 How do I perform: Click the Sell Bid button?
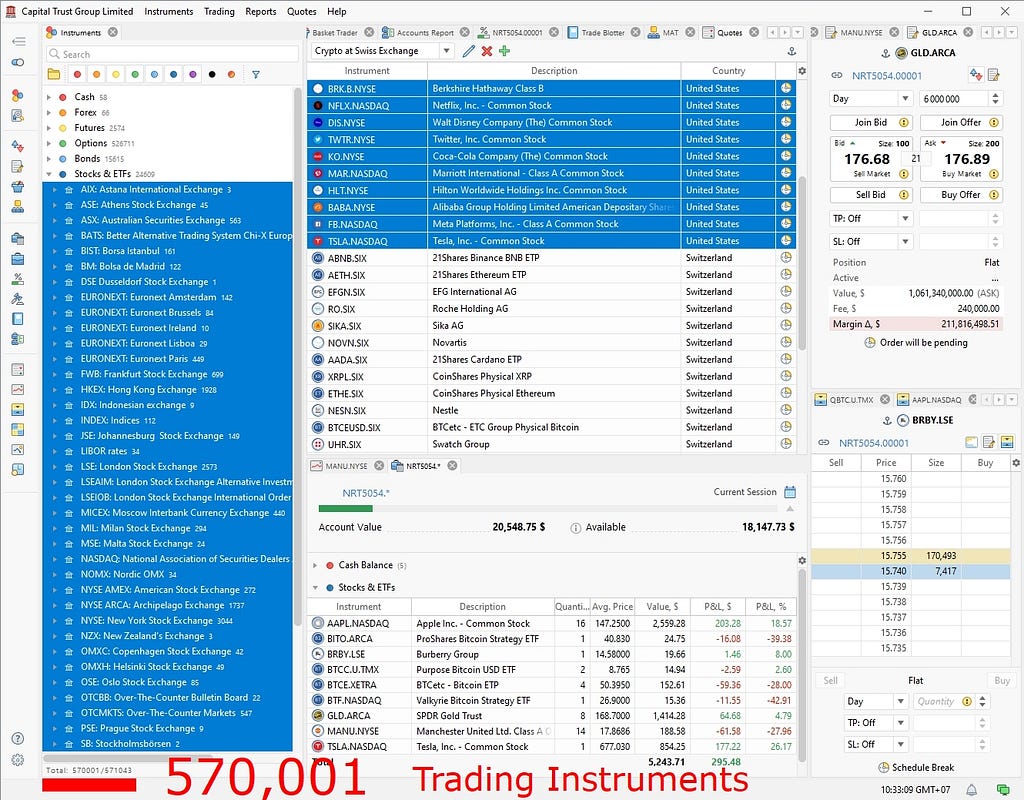[x=871, y=195]
